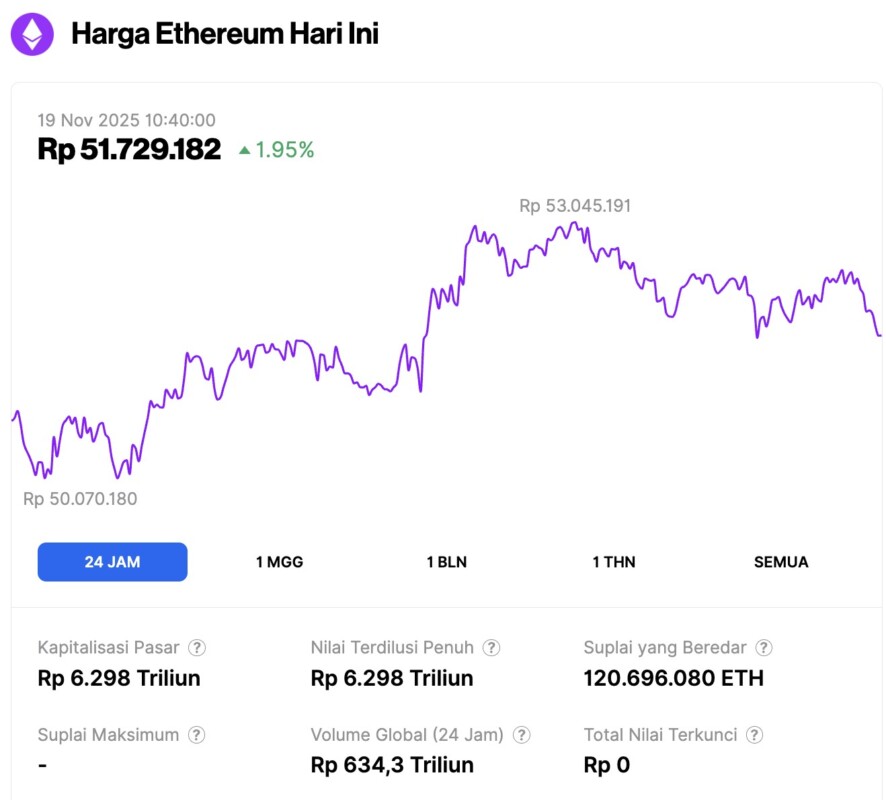The width and height of the screenshot is (886, 800).
Task: Click the Rp 634,3 Triliun volume value
Action: pyautogui.click(x=392, y=765)
